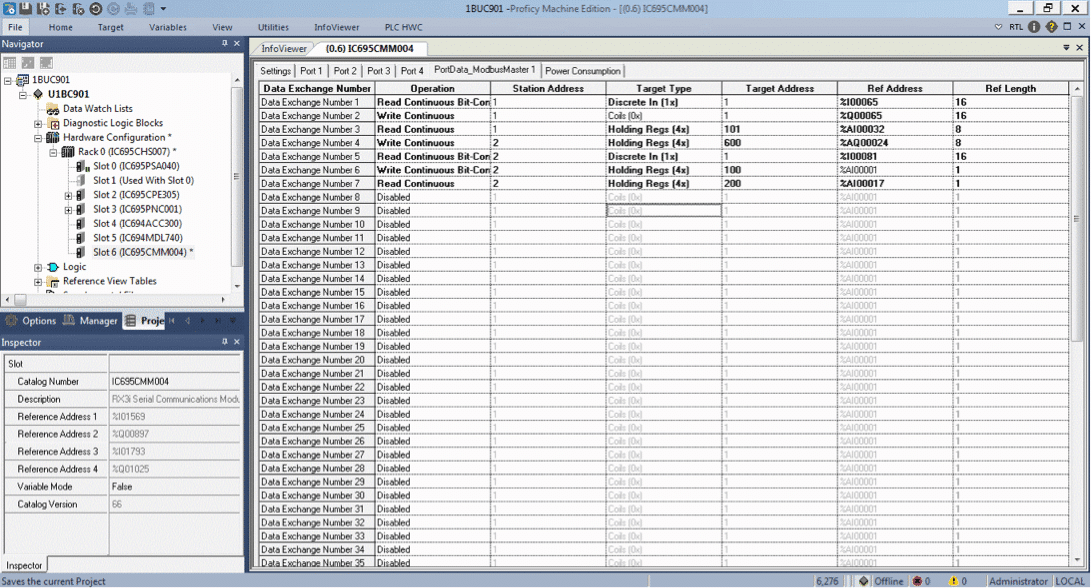Viewport: 1091px width, 588px height.
Task: Close the IC695CMM004 editor window tab
Action: (1079, 48)
